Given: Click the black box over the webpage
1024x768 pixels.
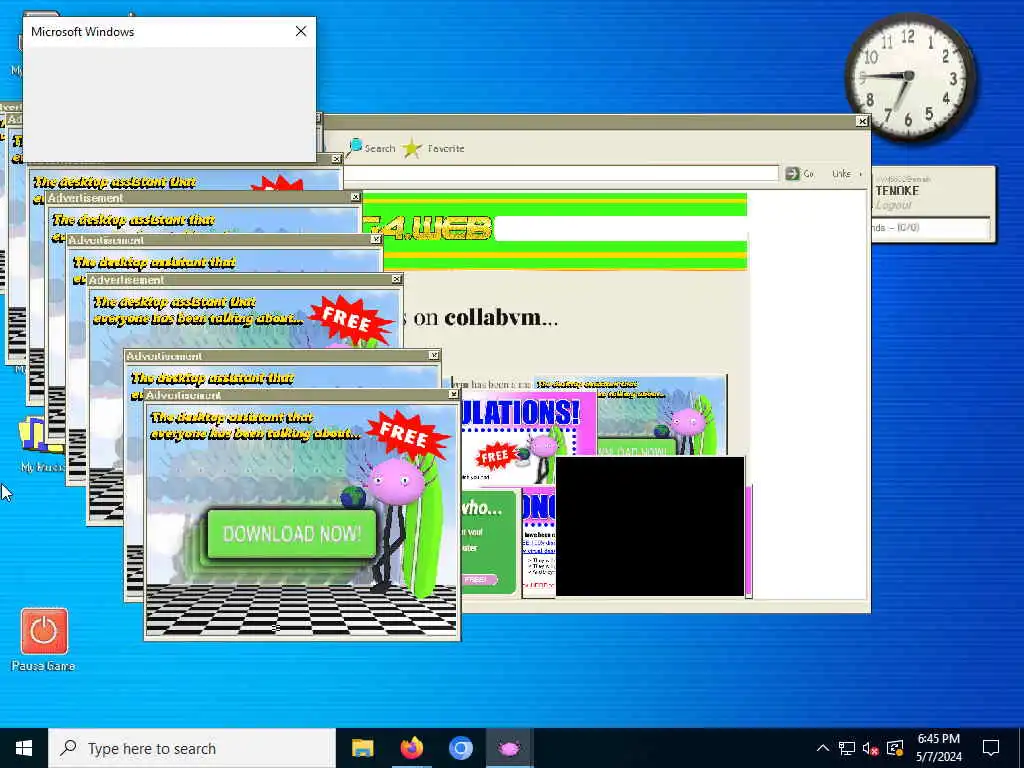Looking at the screenshot, I should [650, 526].
